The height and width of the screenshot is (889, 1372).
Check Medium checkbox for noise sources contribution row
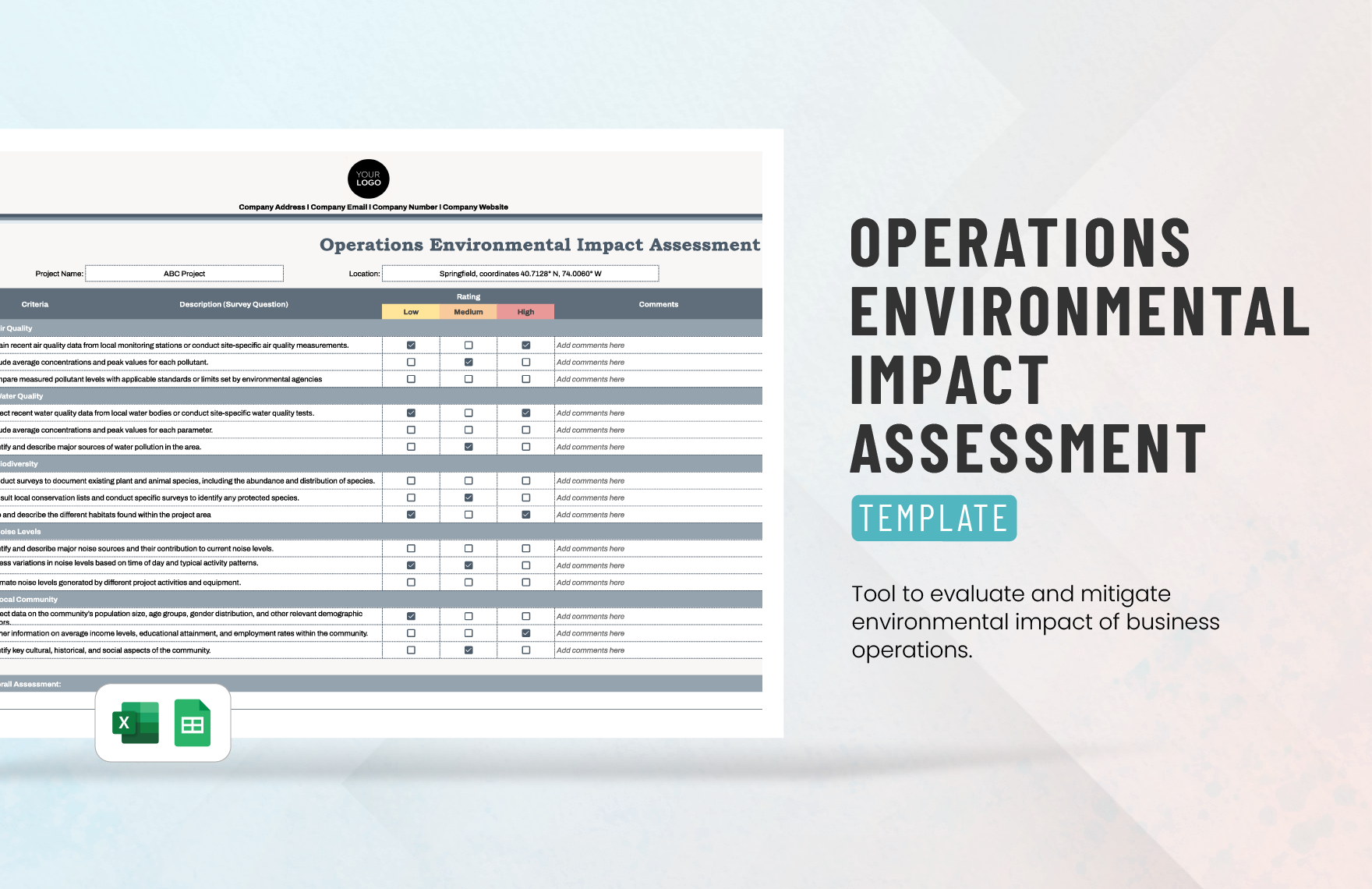pos(469,548)
